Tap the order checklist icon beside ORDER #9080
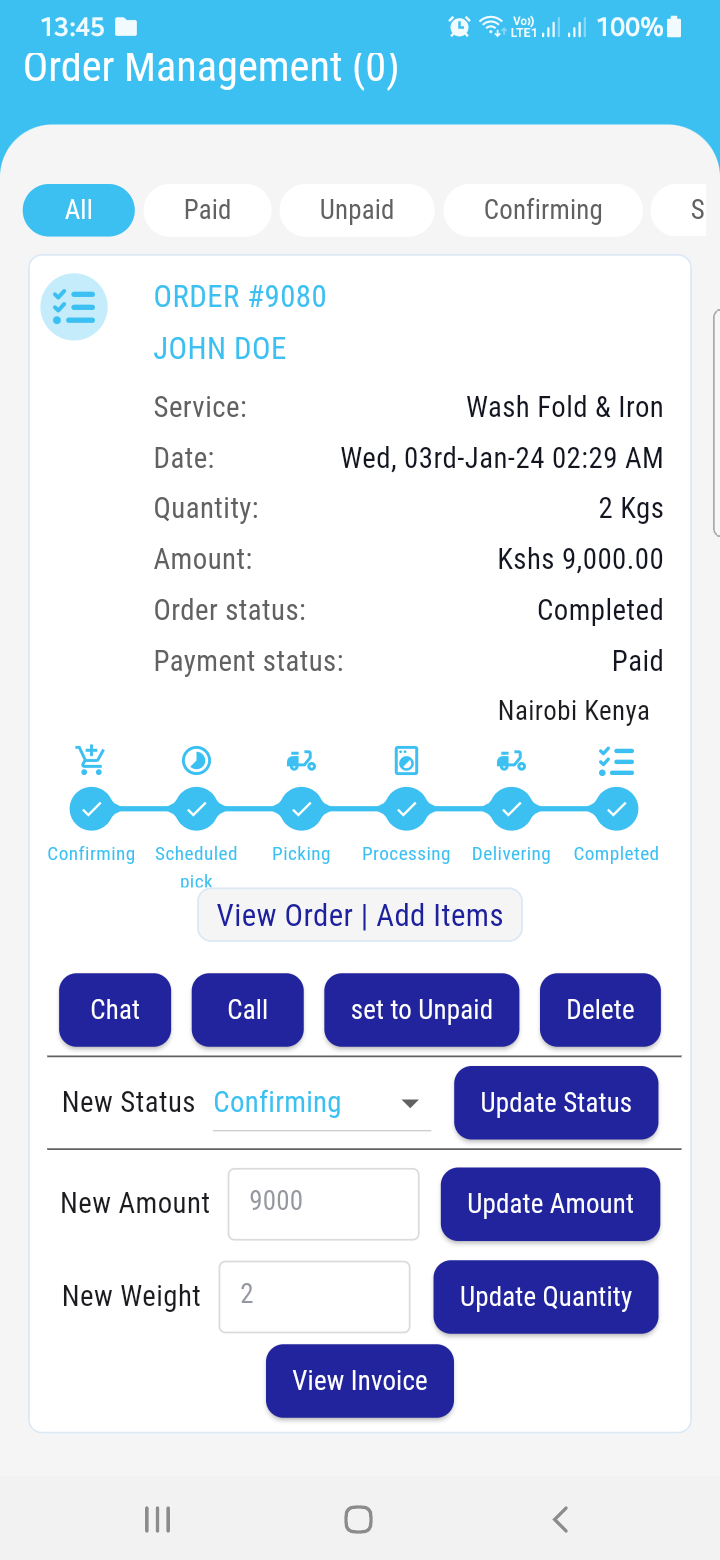The width and height of the screenshot is (720, 1560). [74, 307]
